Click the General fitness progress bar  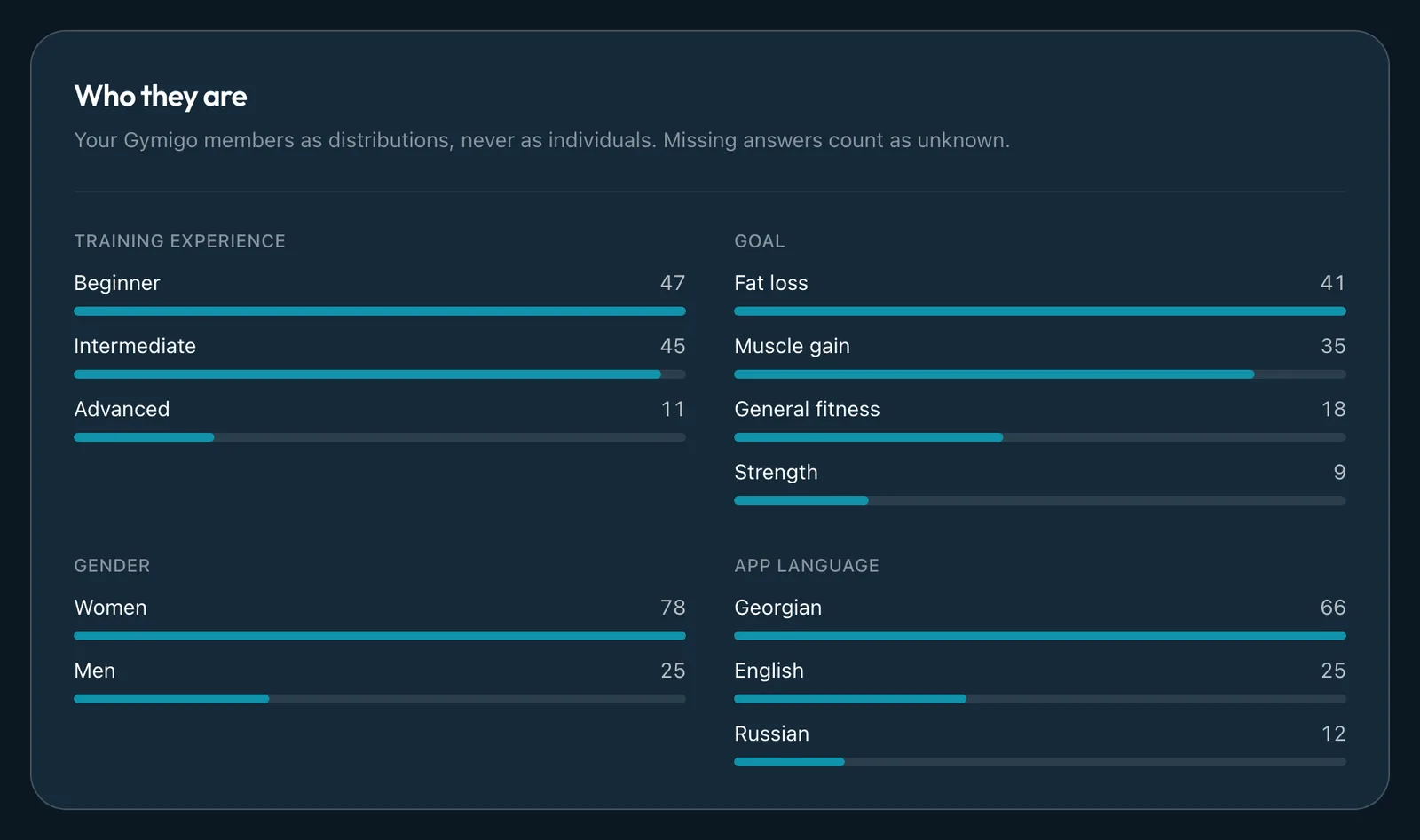click(1040, 437)
